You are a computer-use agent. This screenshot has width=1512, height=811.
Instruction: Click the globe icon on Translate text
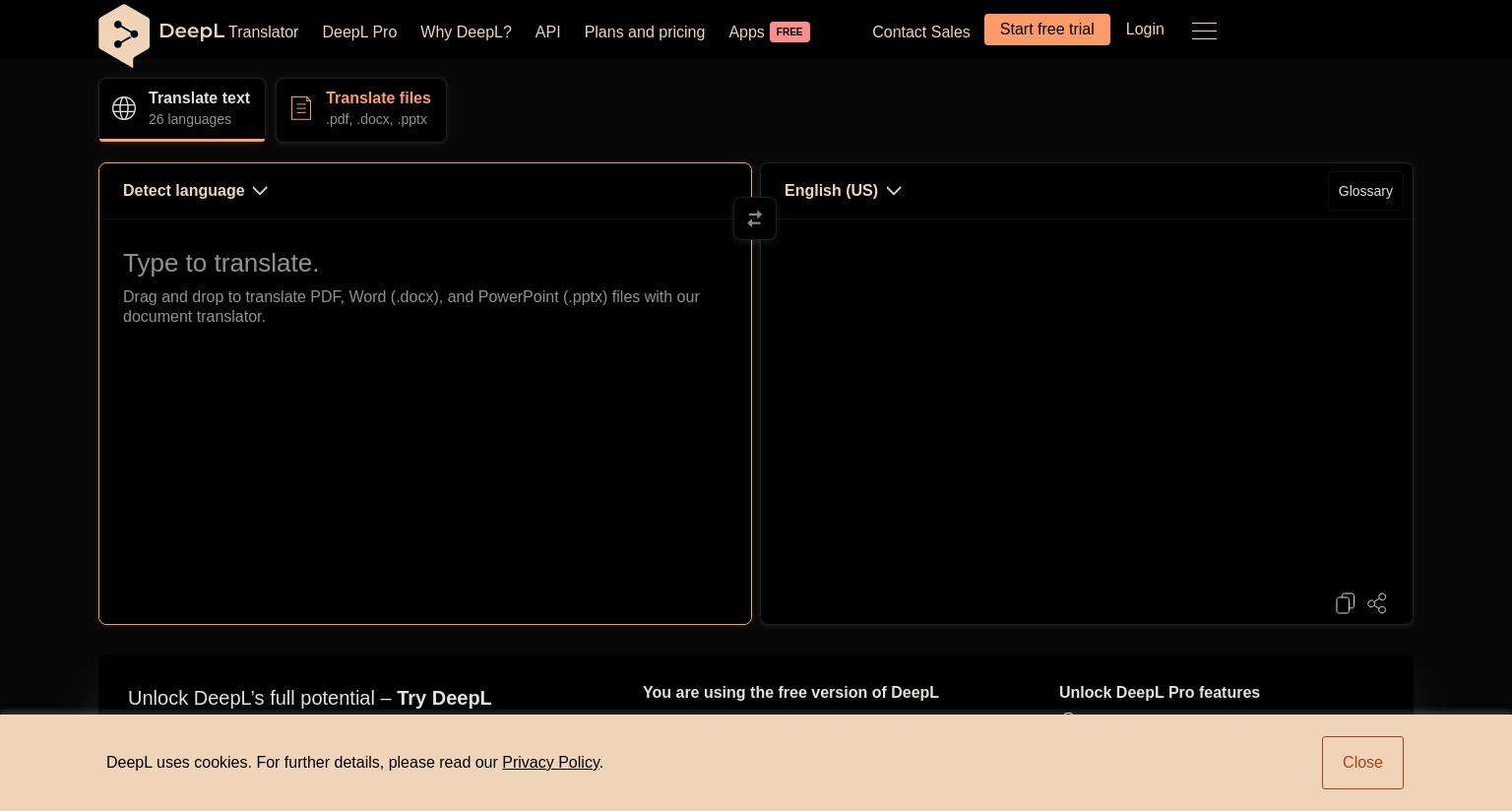pos(124,108)
